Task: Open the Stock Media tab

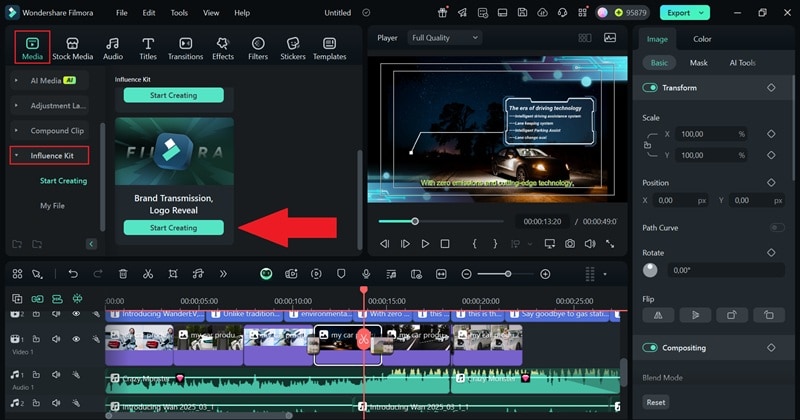Action: [72, 48]
